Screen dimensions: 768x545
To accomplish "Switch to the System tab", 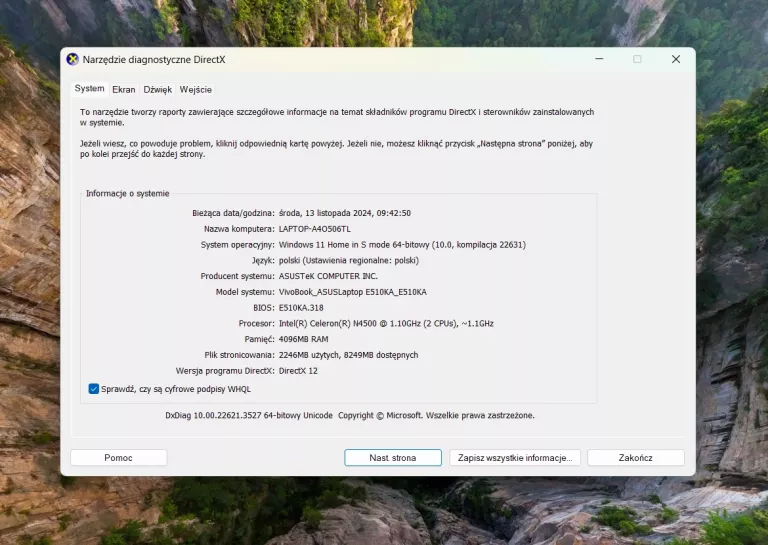I will (x=89, y=89).
